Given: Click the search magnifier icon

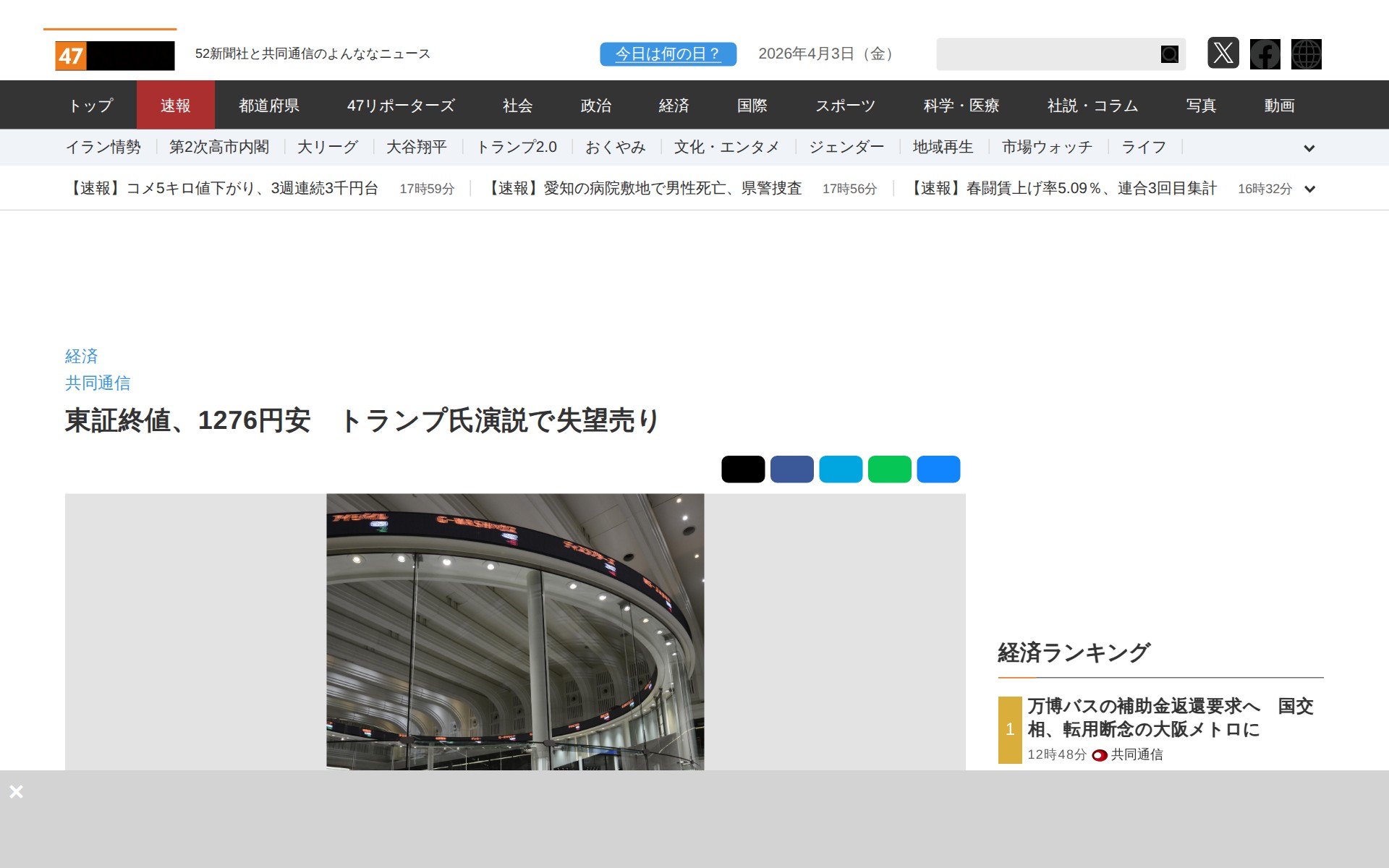Looking at the screenshot, I should coord(1169,54).
